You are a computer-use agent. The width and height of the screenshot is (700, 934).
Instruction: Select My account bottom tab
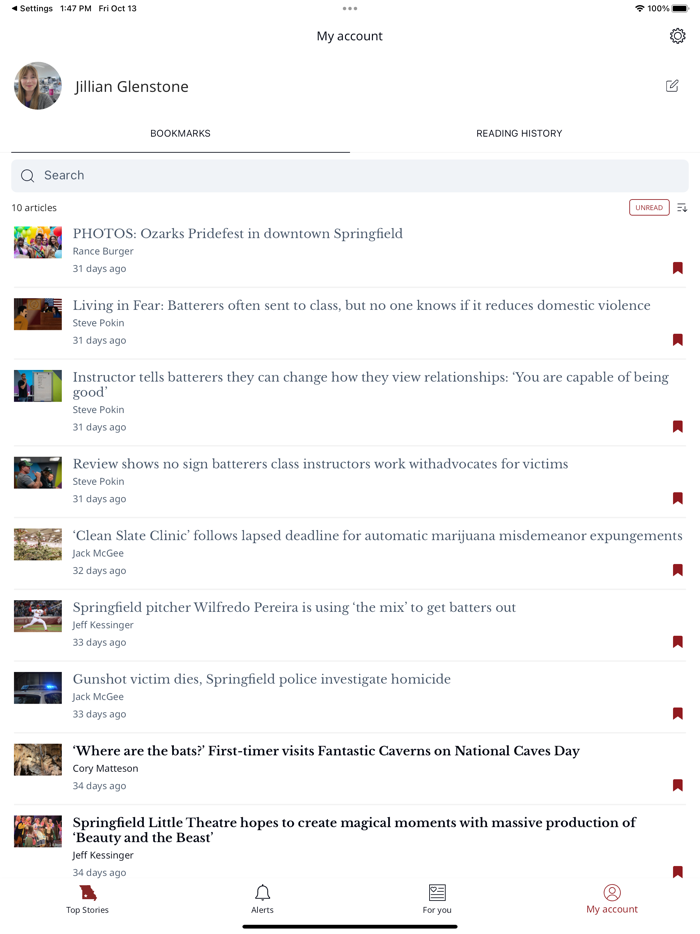pos(612,899)
